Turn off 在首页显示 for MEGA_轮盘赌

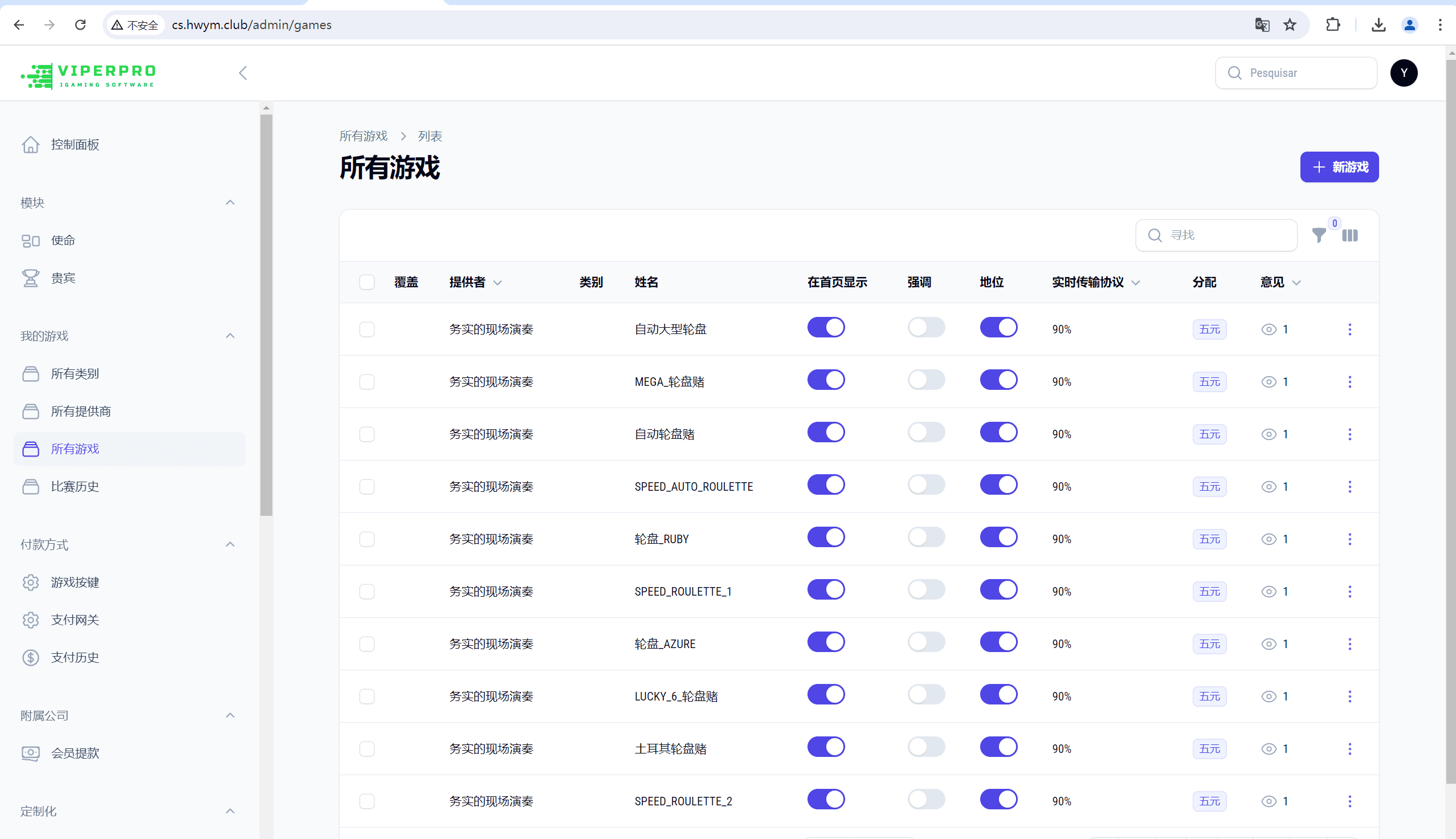pos(825,380)
